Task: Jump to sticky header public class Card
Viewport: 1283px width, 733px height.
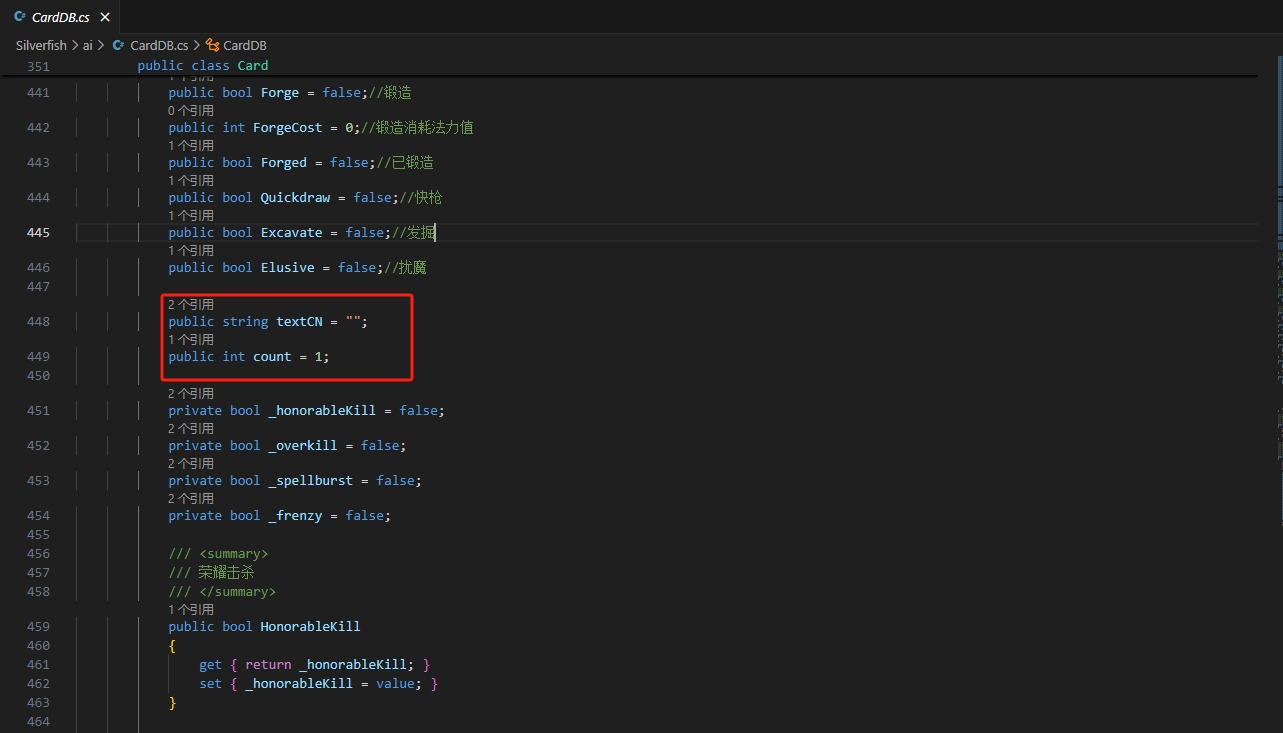Action: click(x=203, y=66)
